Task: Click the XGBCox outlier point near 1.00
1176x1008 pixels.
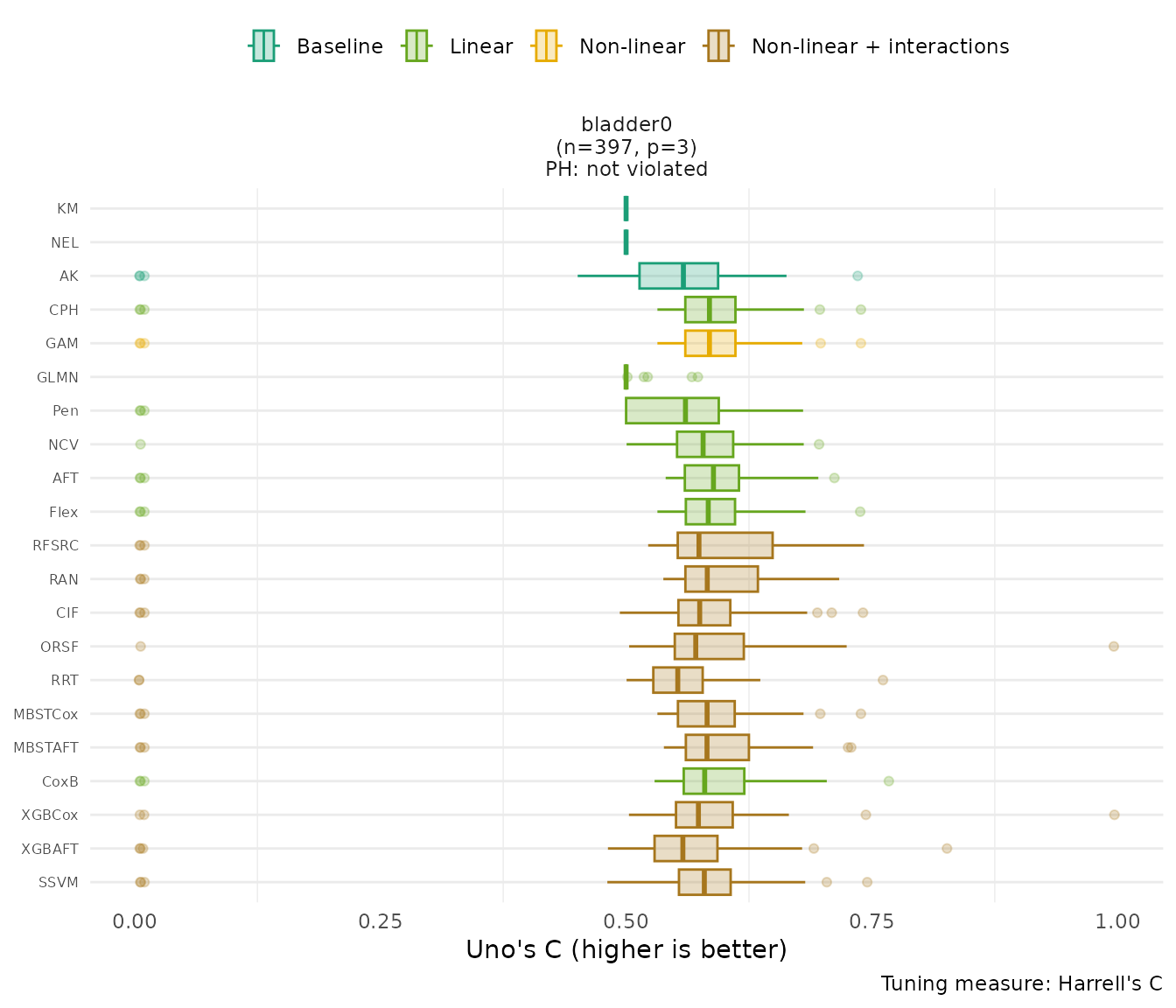Action: (x=1114, y=815)
